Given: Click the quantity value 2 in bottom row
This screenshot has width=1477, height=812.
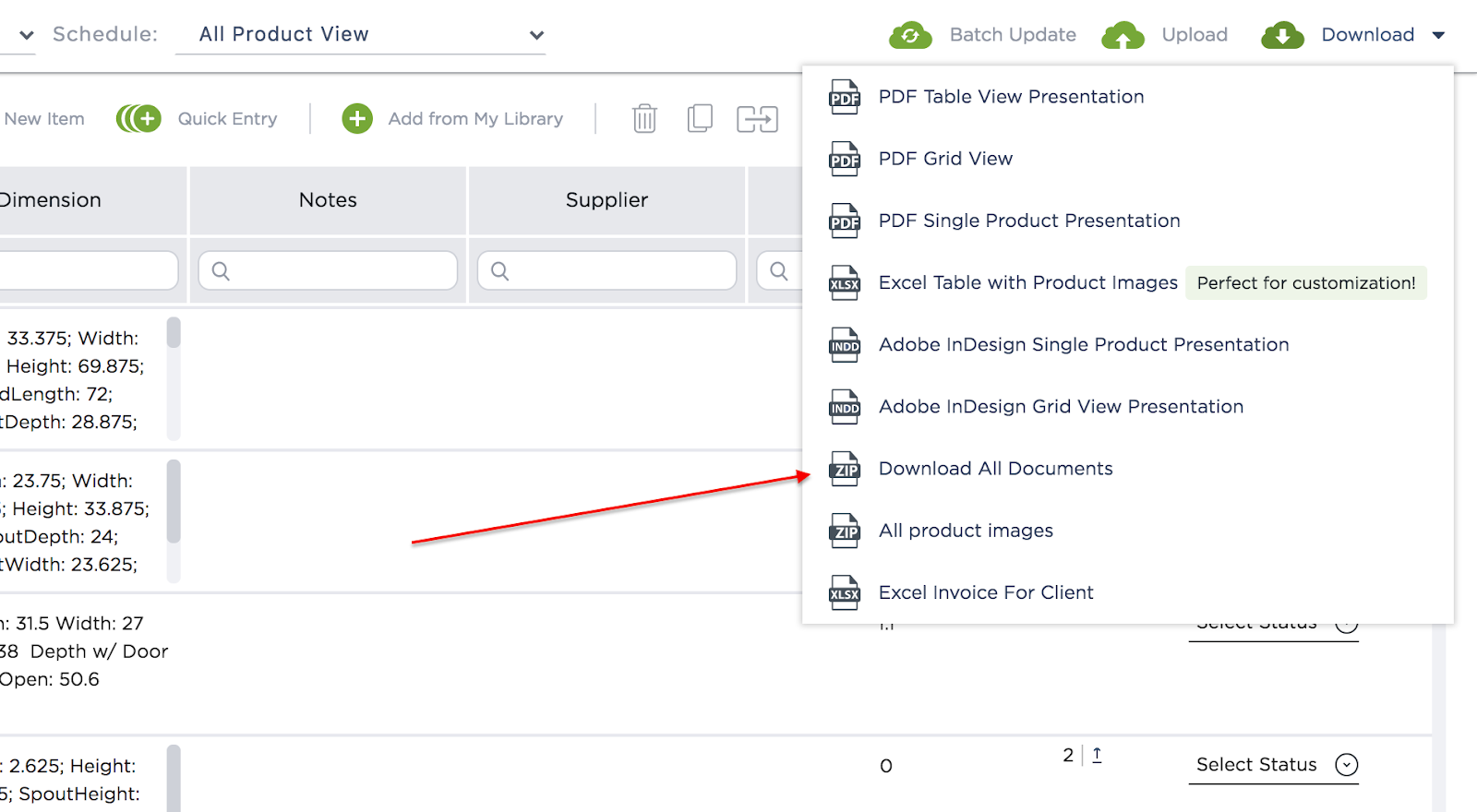Looking at the screenshot, I should pyautogui.click(x=1068, y=755).
